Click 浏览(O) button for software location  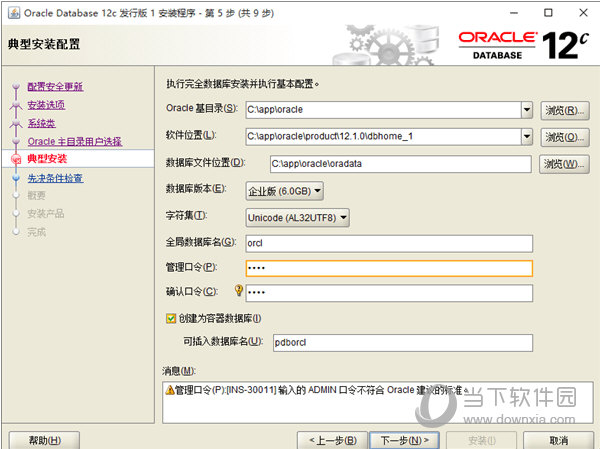click(x=564, y=137)
